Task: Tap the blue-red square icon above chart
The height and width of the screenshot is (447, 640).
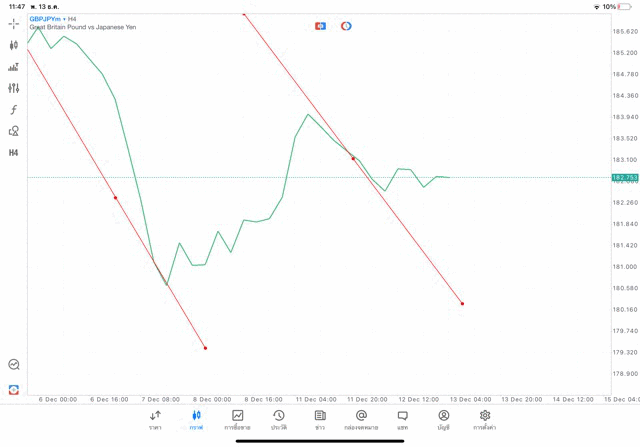Action: [320, 26]
